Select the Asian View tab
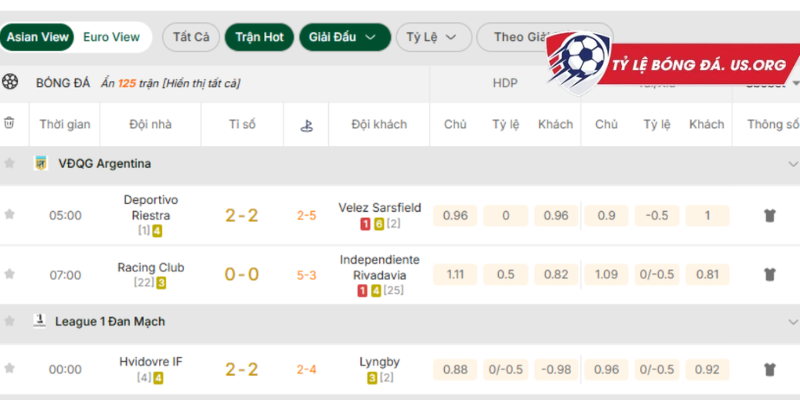Viewport: 800px width, 400px height. tap(39, 37)
